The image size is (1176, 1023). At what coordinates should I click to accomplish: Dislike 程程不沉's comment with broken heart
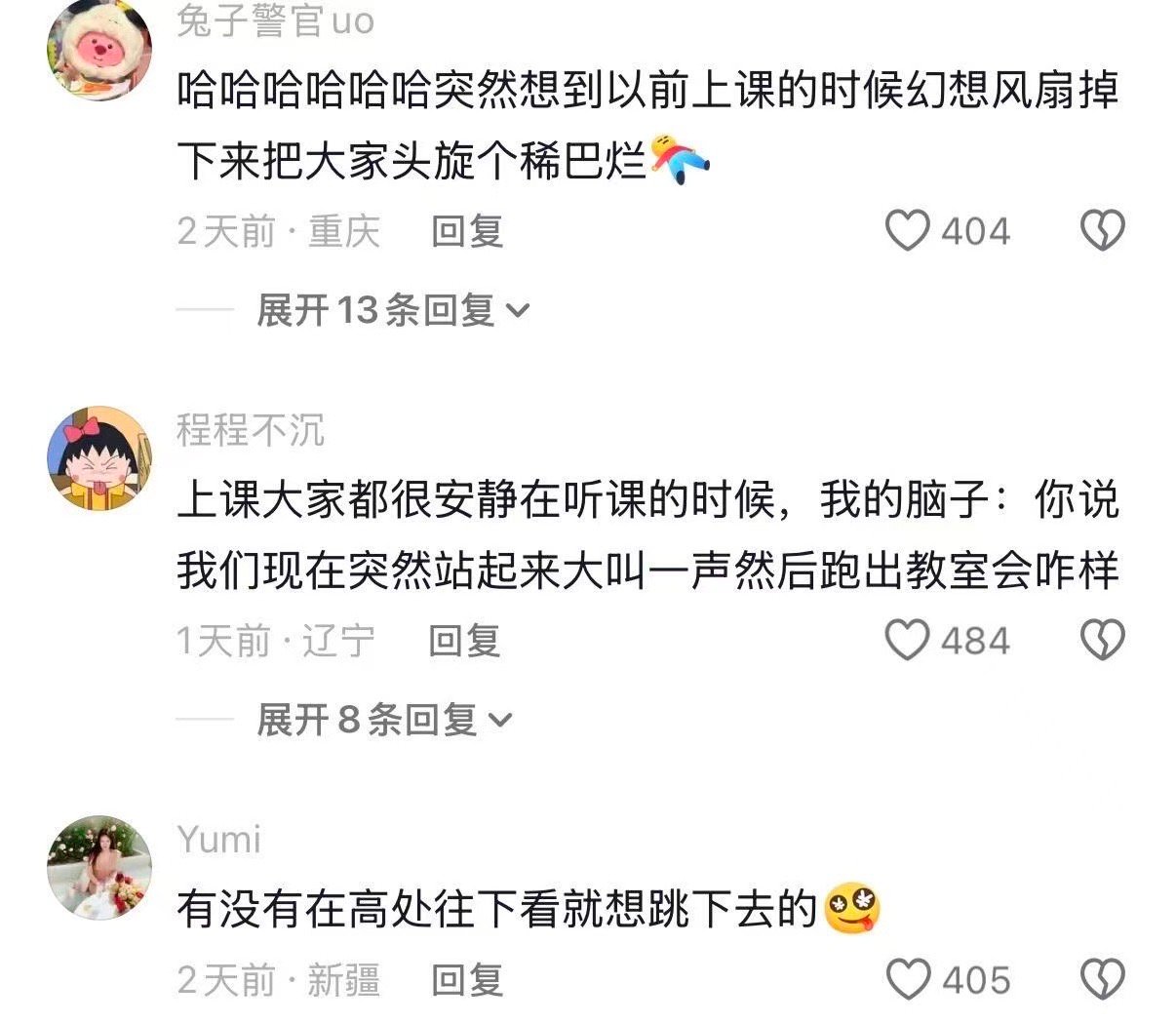click(x=1103, y=641)
